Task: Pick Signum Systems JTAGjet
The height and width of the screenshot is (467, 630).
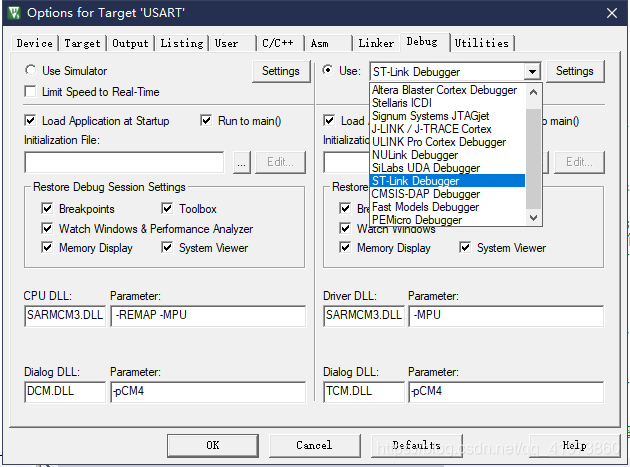Action: pyautogui.click(x=447, y=116)
